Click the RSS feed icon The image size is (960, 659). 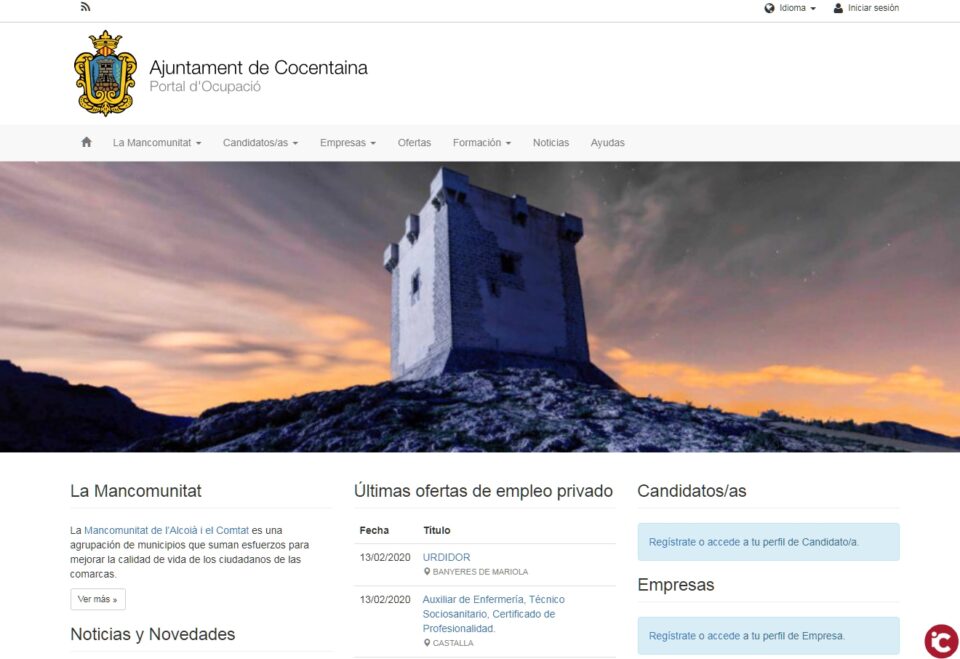coord(84,6)
